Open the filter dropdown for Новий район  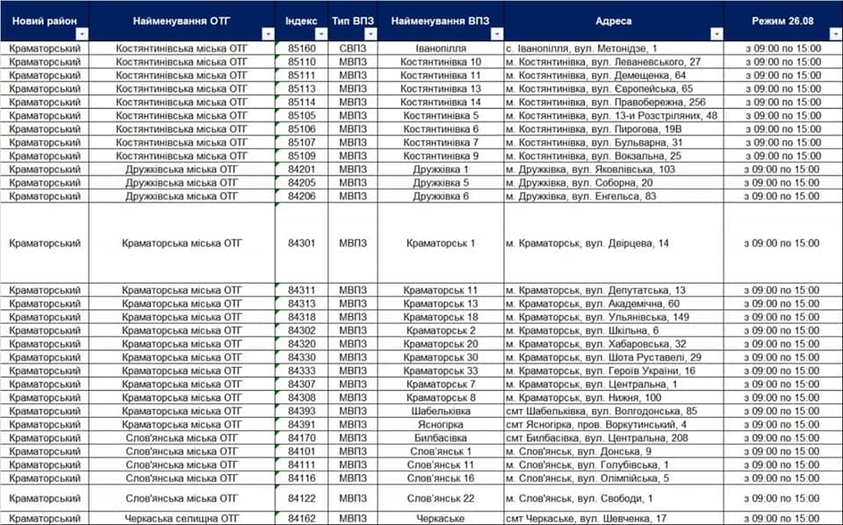pyautogui.click(x=83, y=34)
